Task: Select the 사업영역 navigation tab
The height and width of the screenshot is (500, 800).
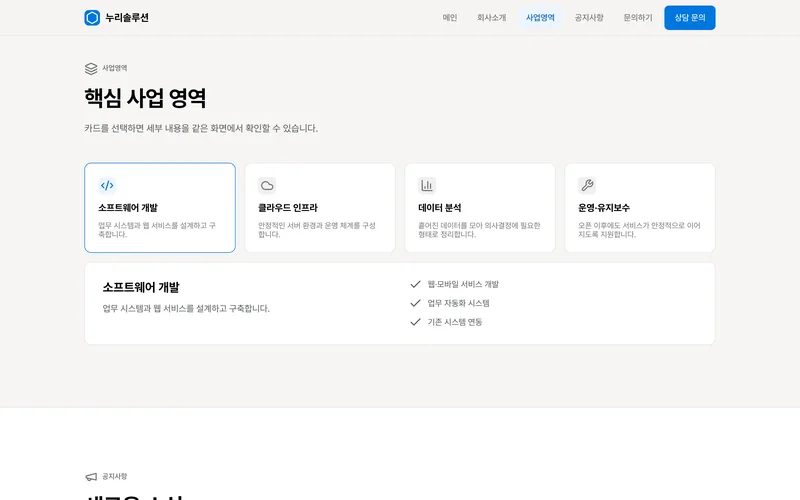Action: pos(540,18)
